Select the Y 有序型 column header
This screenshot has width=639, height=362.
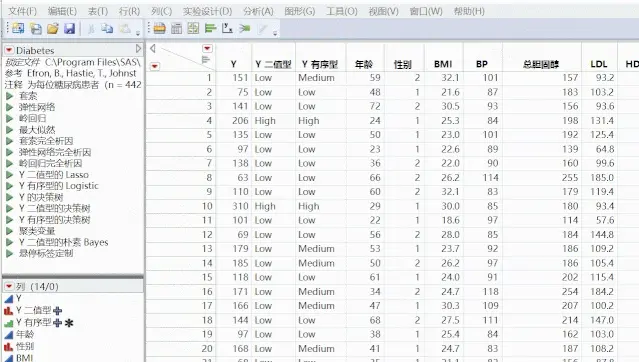320,64
